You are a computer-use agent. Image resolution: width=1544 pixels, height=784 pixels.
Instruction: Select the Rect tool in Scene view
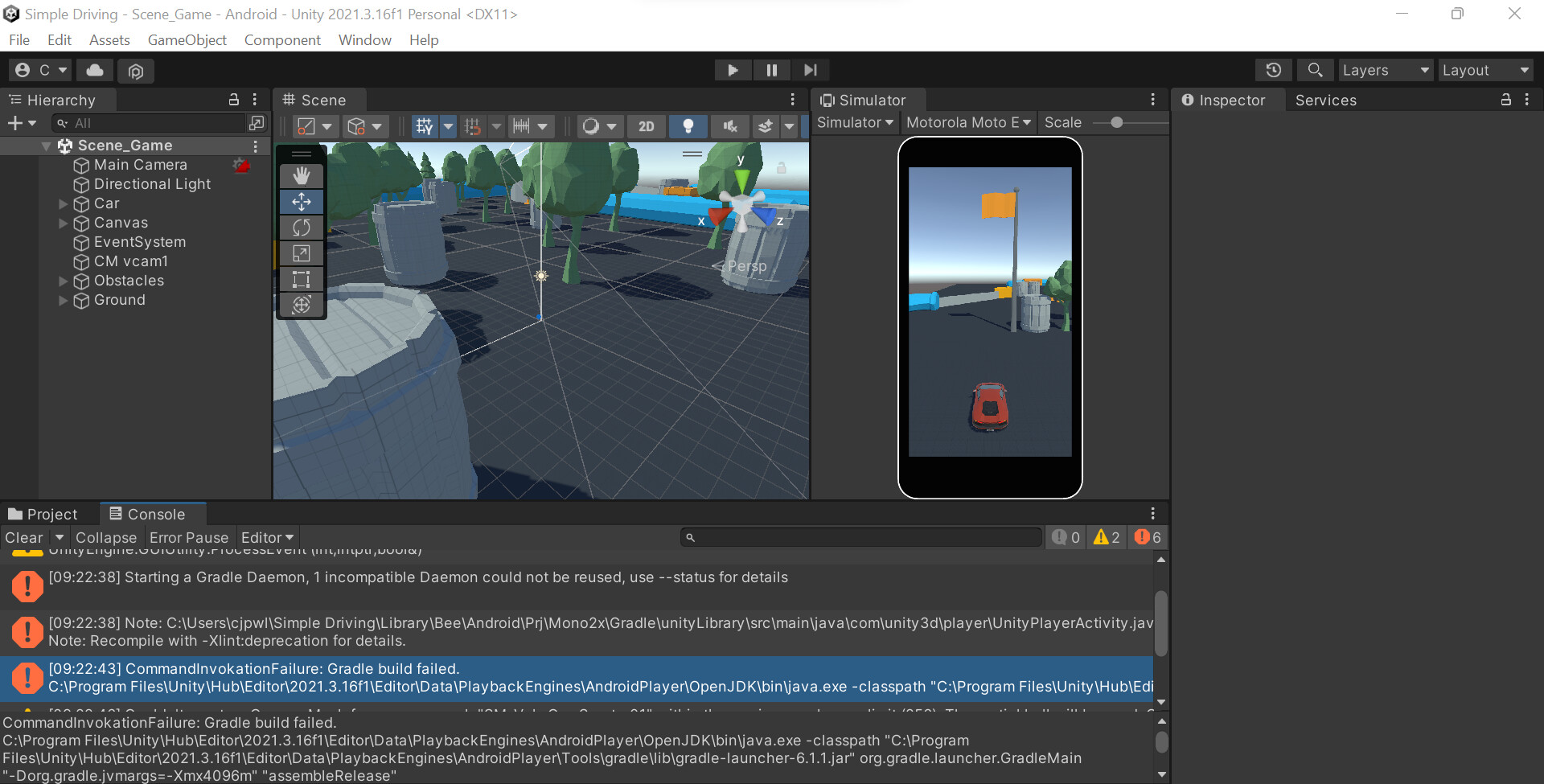tap(302, 279)
